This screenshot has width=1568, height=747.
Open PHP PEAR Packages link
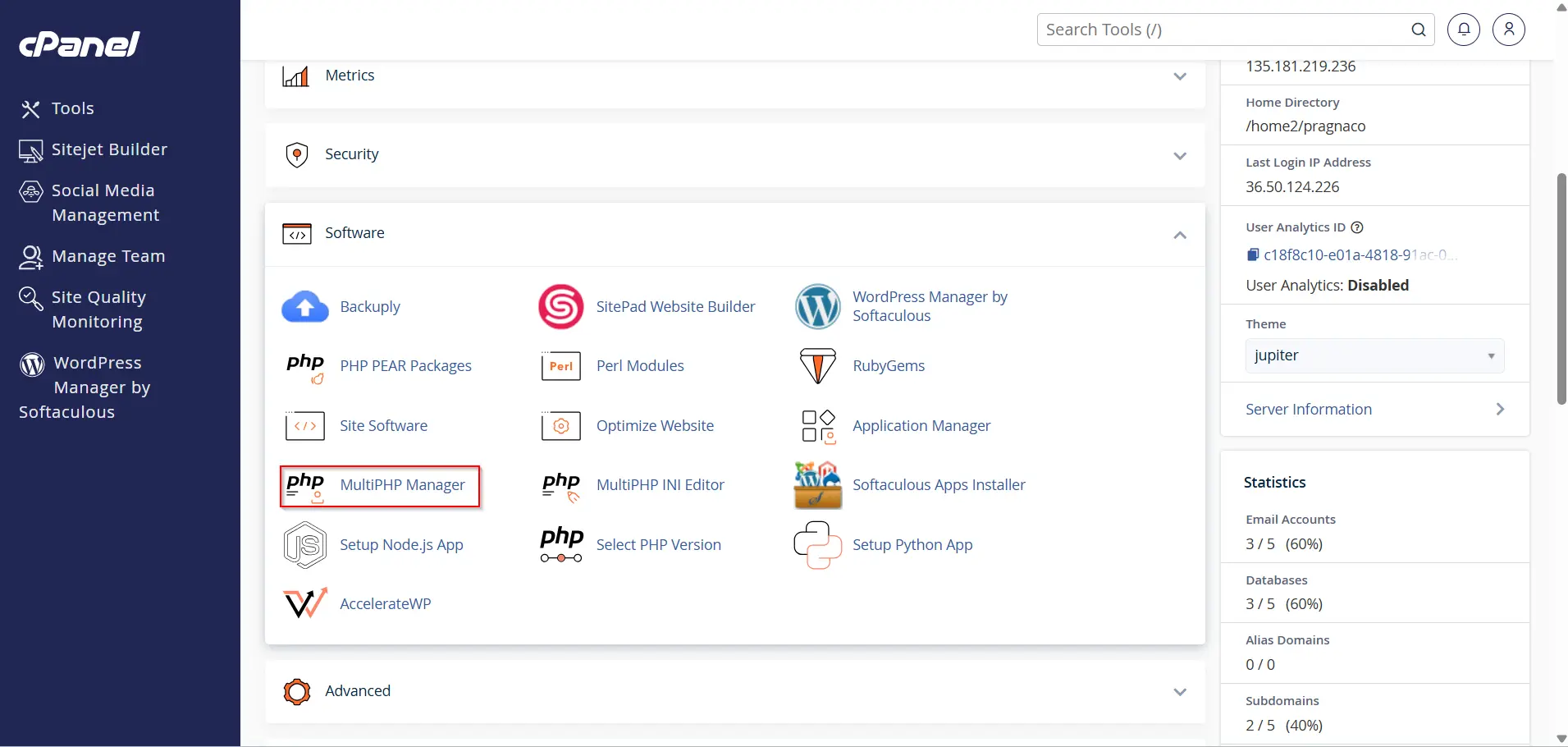(405, 366)
